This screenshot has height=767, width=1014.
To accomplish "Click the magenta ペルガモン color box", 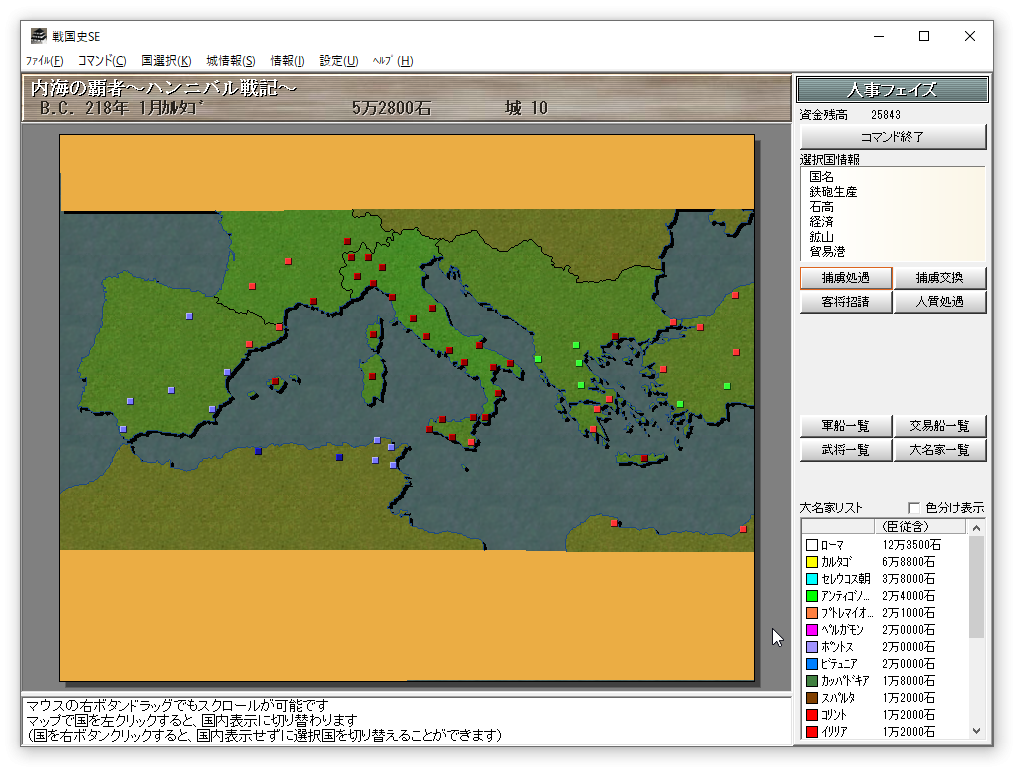I will 812,630.
